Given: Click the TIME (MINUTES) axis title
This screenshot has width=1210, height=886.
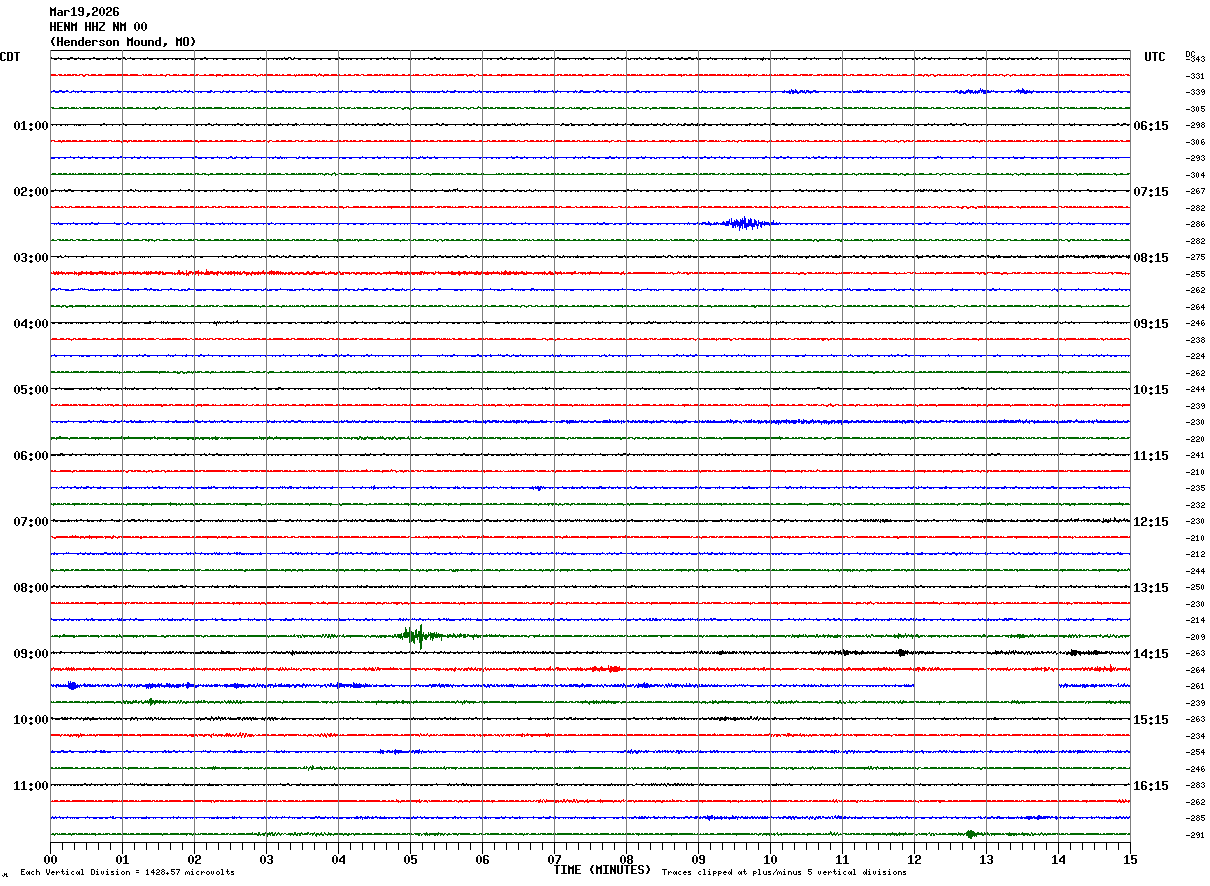Looking at the screenshot, I should pos(601,870).
